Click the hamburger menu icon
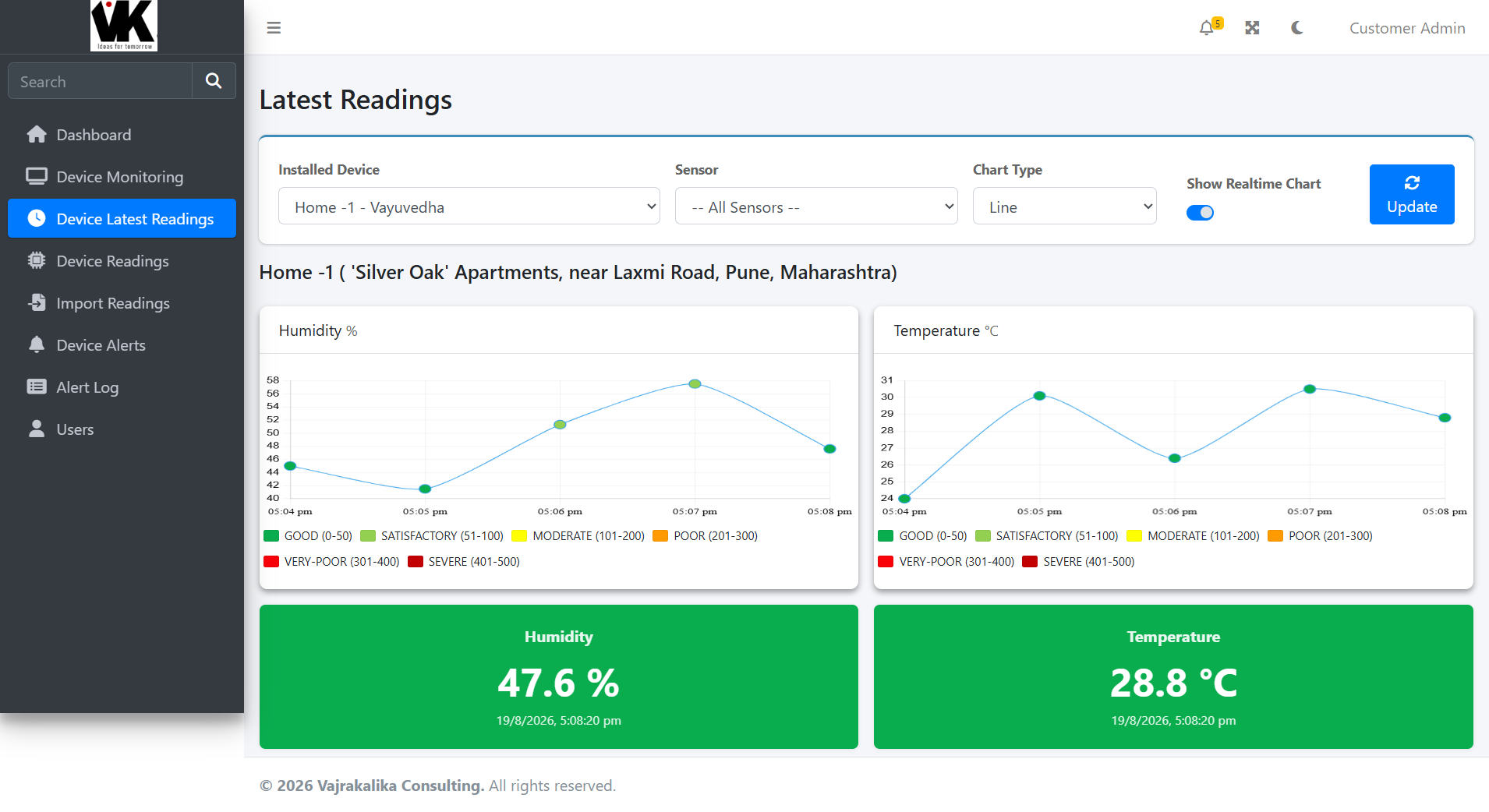The height and width of the screenshot is (812, 1489). point(274,28)
